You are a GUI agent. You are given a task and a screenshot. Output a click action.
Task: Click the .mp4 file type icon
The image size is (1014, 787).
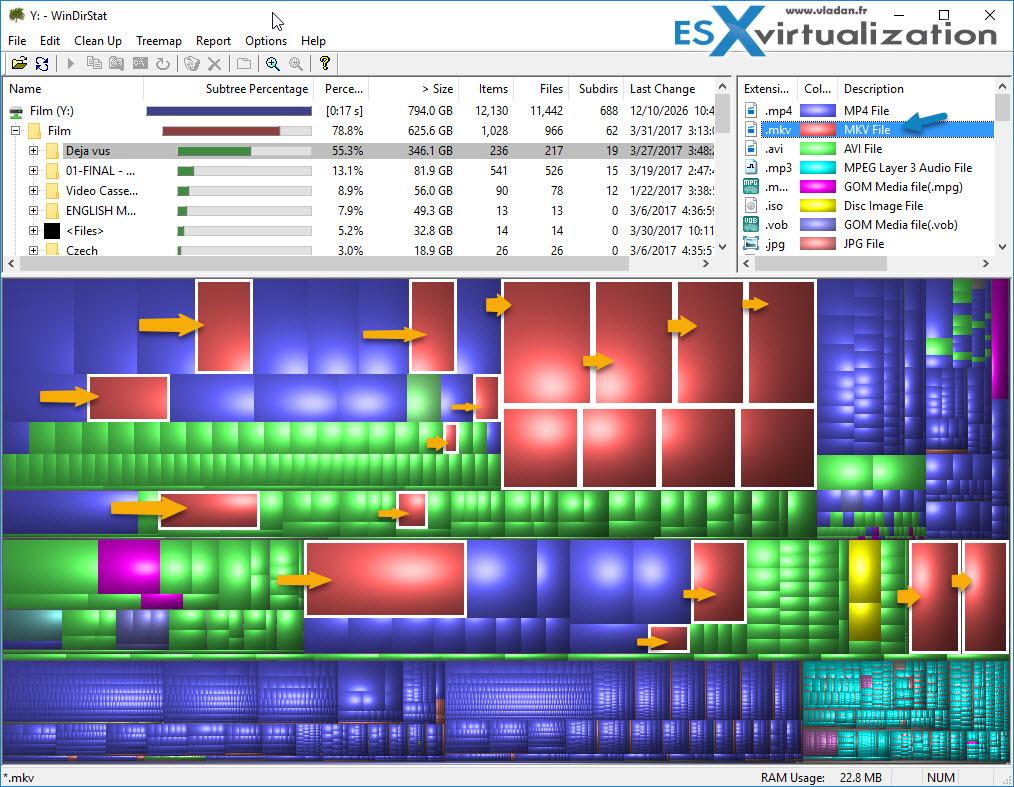[751, 111]
